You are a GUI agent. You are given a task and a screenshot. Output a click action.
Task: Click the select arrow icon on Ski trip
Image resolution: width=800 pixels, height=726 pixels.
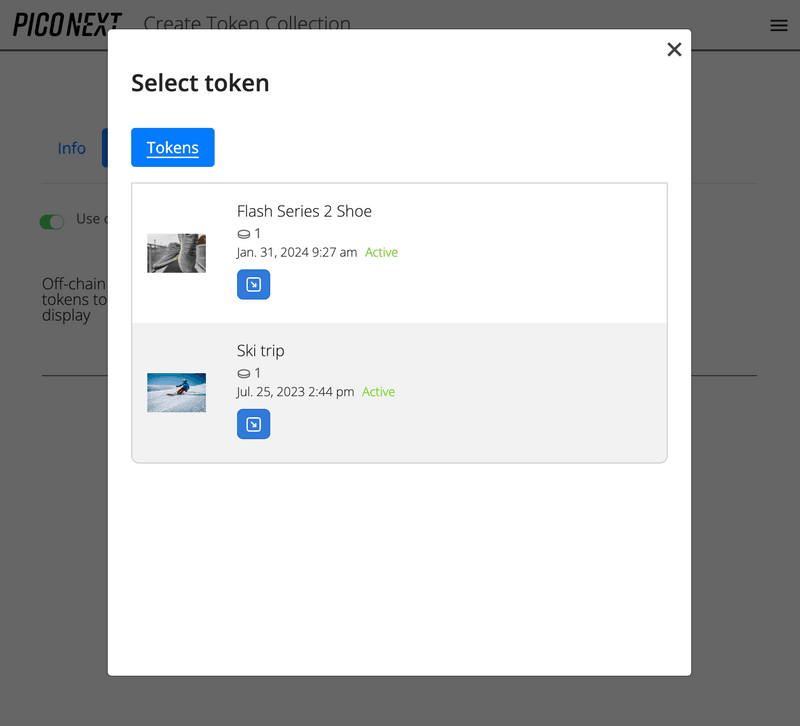click(253, 424)
